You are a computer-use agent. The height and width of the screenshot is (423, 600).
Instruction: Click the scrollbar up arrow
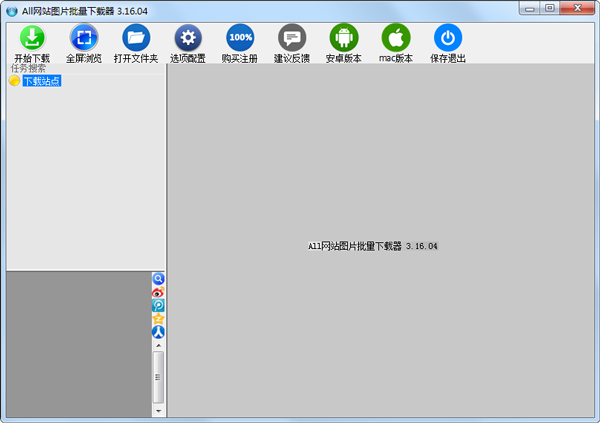[158, 345]
